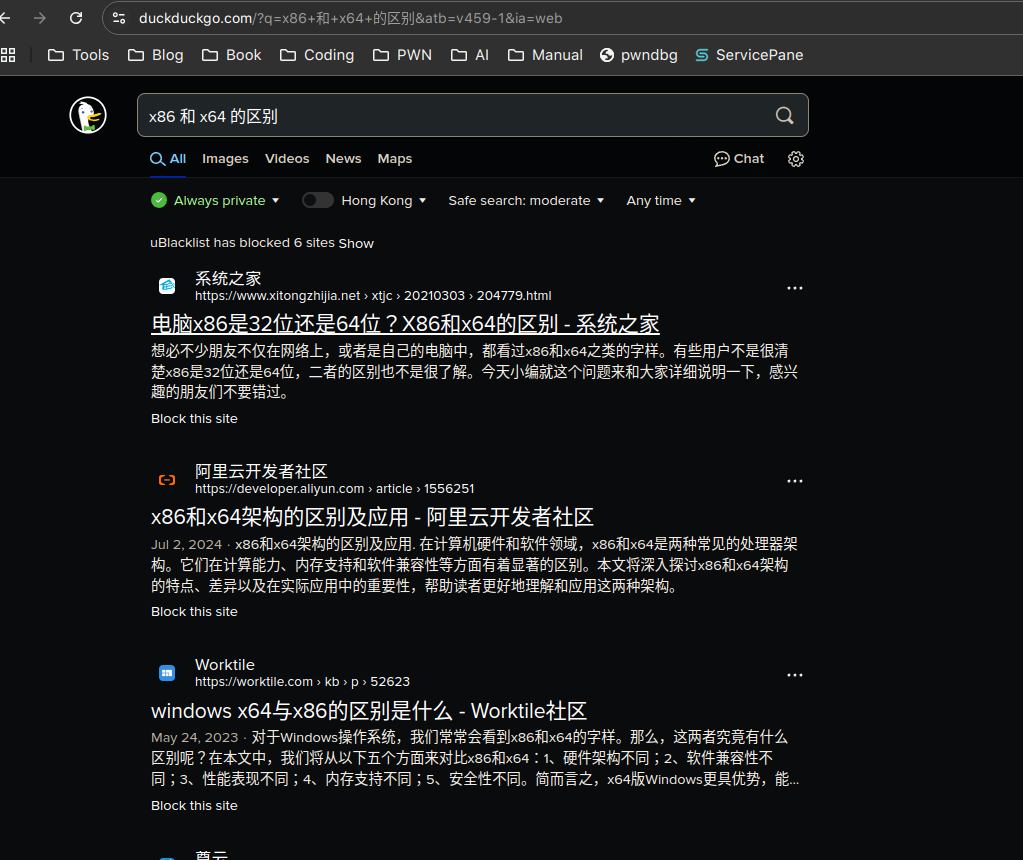Viewport: 1023px width, 860px height.
Task: Open the ServicePane bookmark
Action: pyautogui.click(x=749, y=55)
